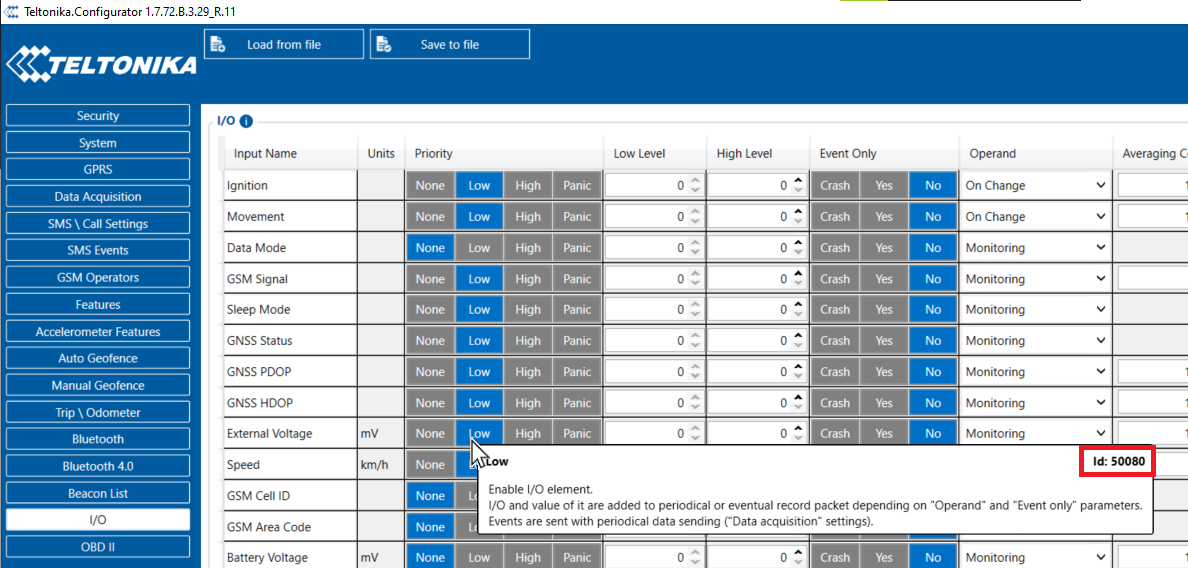The image size is (1188, 568).
Task: Click the Teltonika logo
Action: pos(101,65)
